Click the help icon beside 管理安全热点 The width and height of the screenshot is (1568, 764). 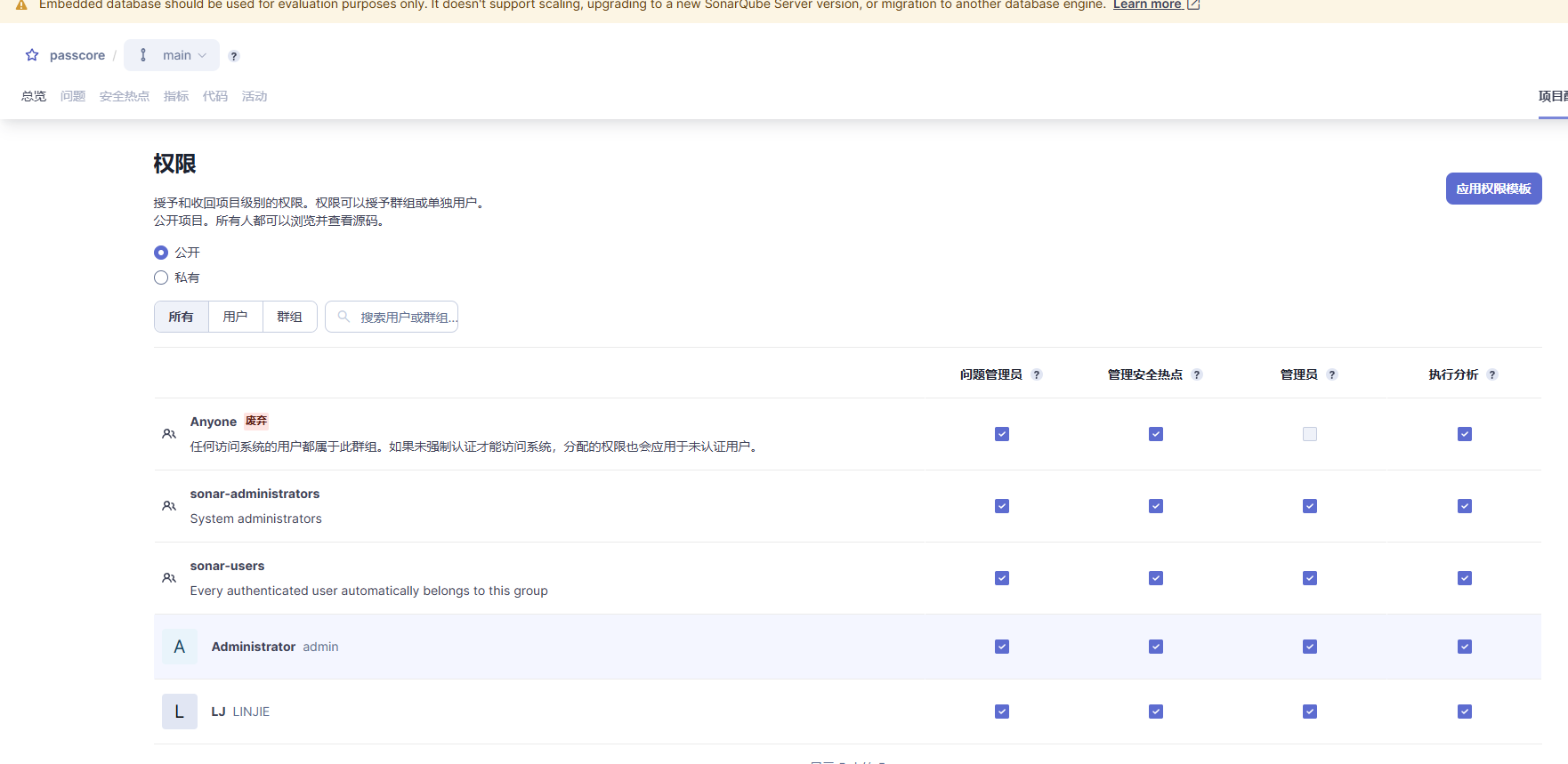1197,375
